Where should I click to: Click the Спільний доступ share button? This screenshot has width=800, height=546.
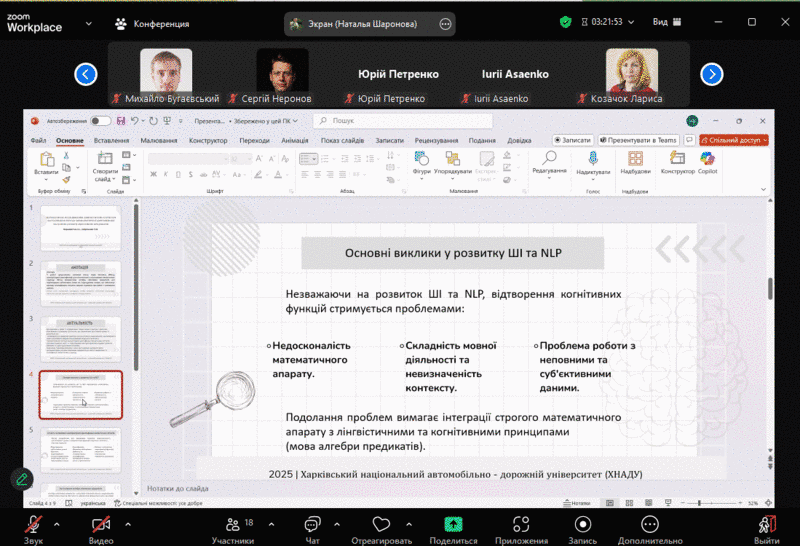click(733, 141)
